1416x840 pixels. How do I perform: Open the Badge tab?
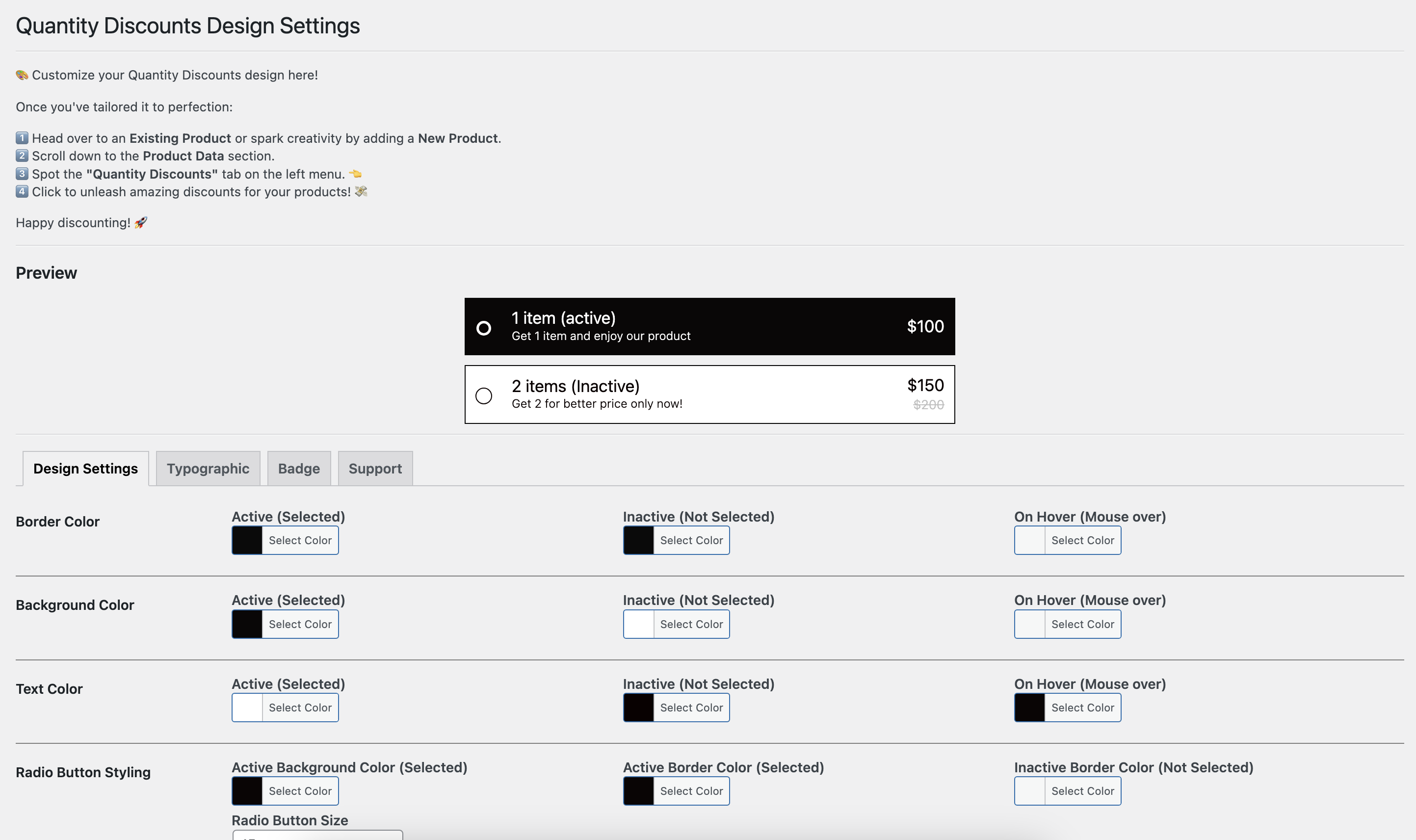click(298, 468)
